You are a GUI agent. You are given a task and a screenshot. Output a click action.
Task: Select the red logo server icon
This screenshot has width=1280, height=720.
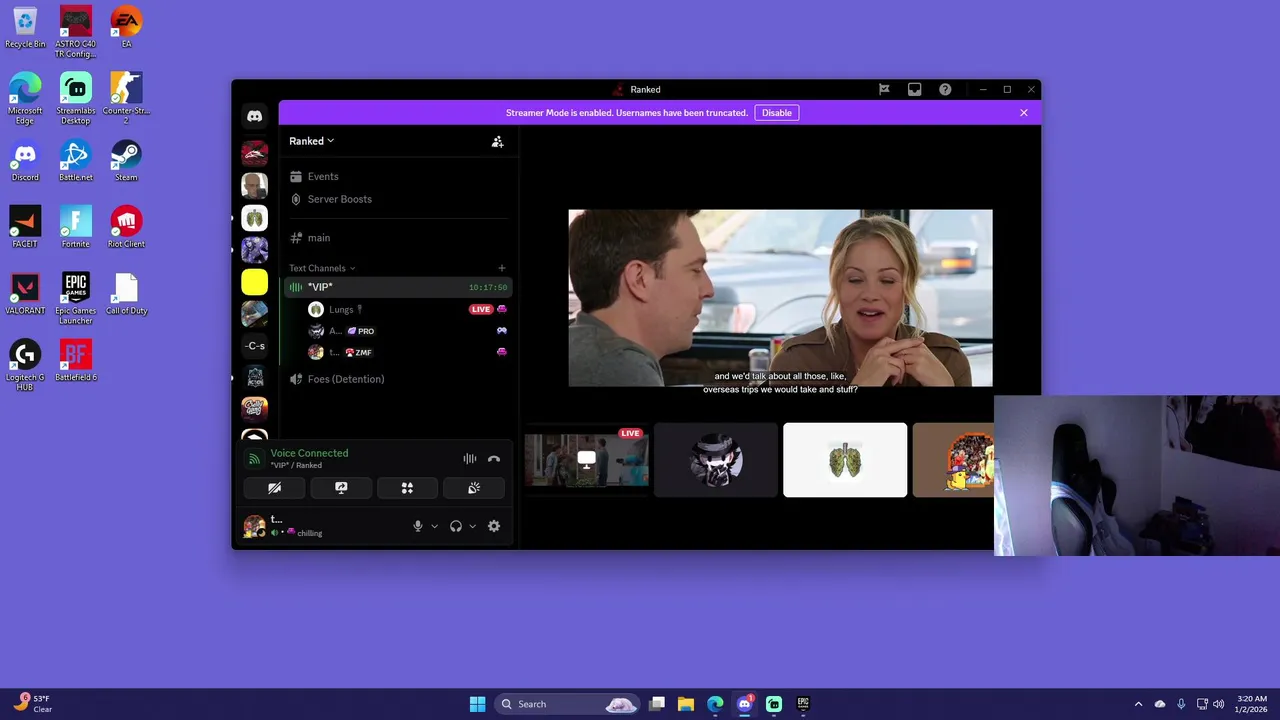pyautogui.click(x=255, y=153)
